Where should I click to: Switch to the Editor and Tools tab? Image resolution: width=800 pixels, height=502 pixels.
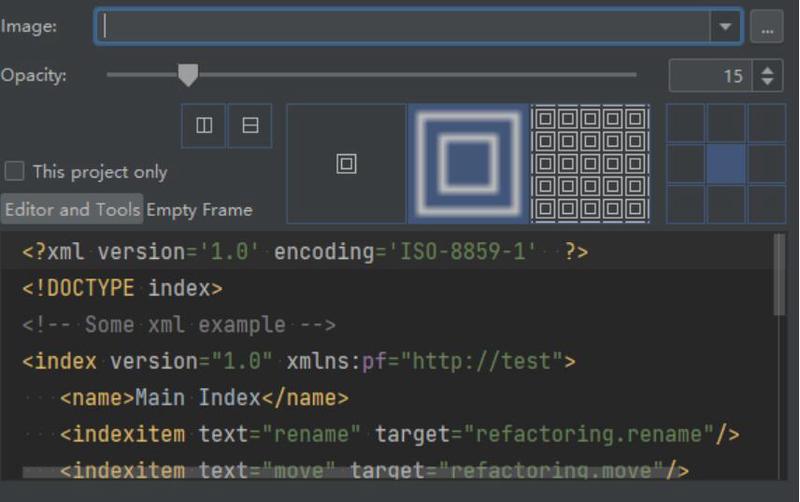tap(71, 210)
